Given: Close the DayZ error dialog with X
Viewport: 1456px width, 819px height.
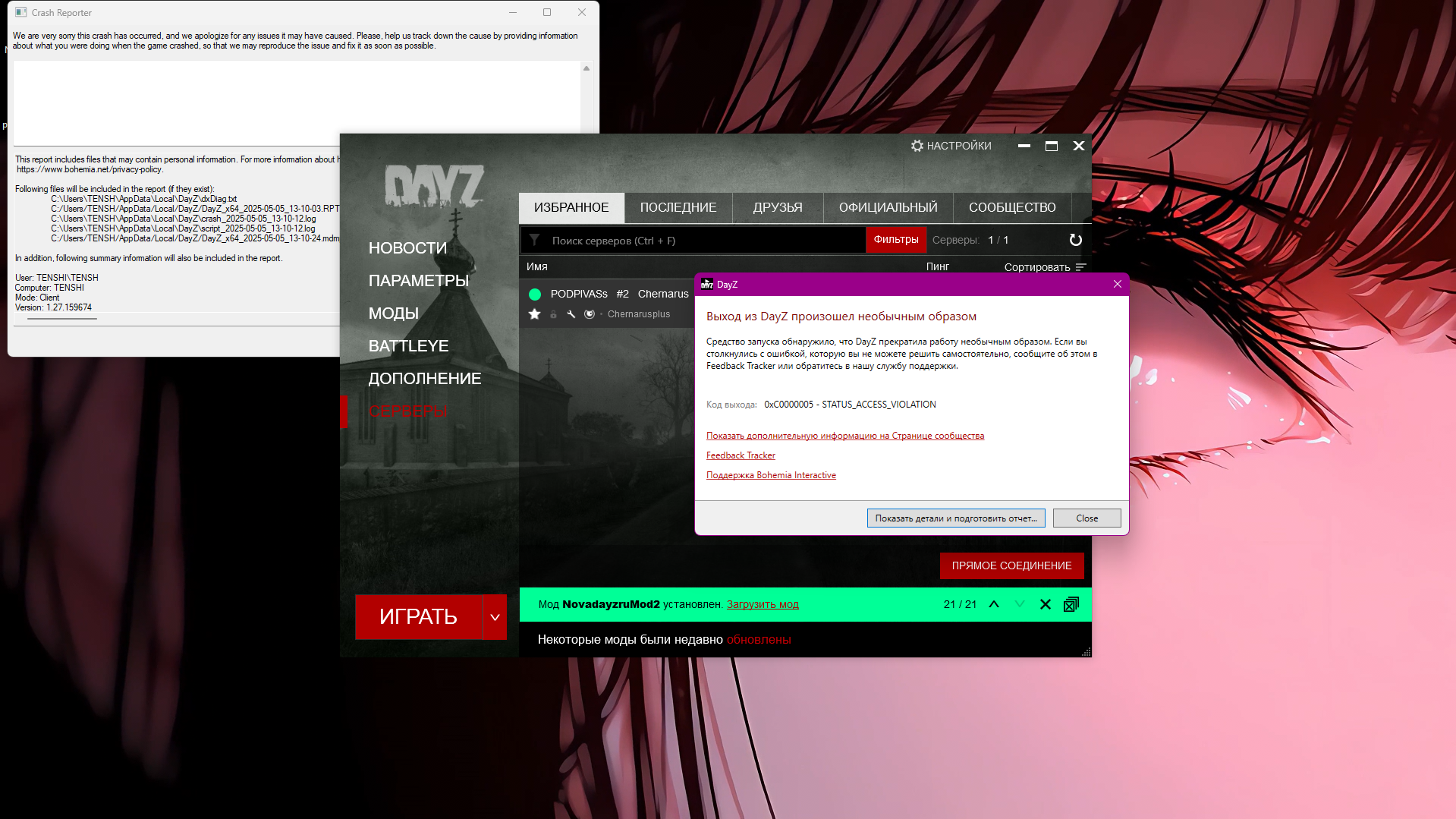Looking at the screenshot, I should point(1117,285).
